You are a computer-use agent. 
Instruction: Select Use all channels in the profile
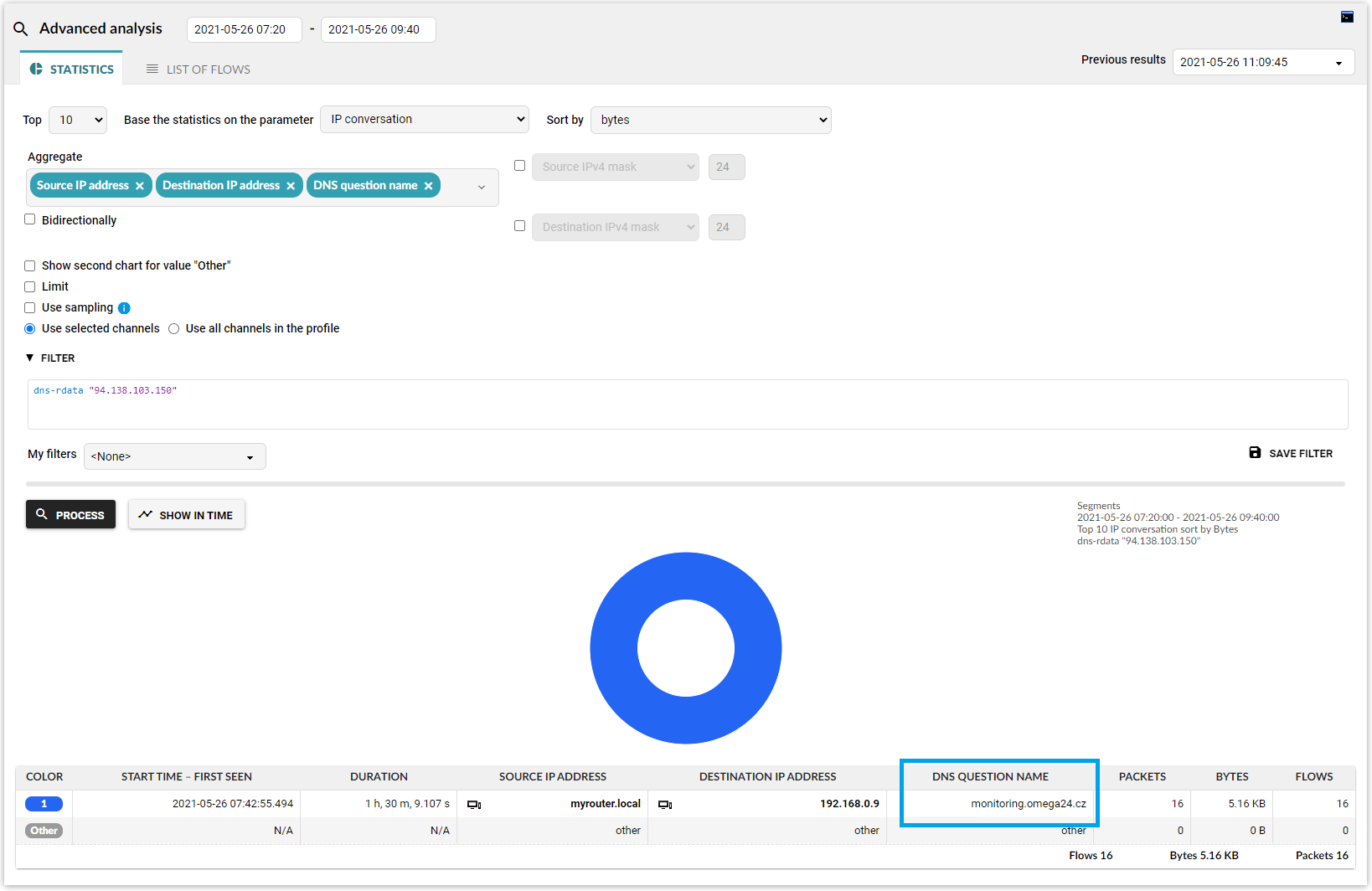tap(174, 329)
